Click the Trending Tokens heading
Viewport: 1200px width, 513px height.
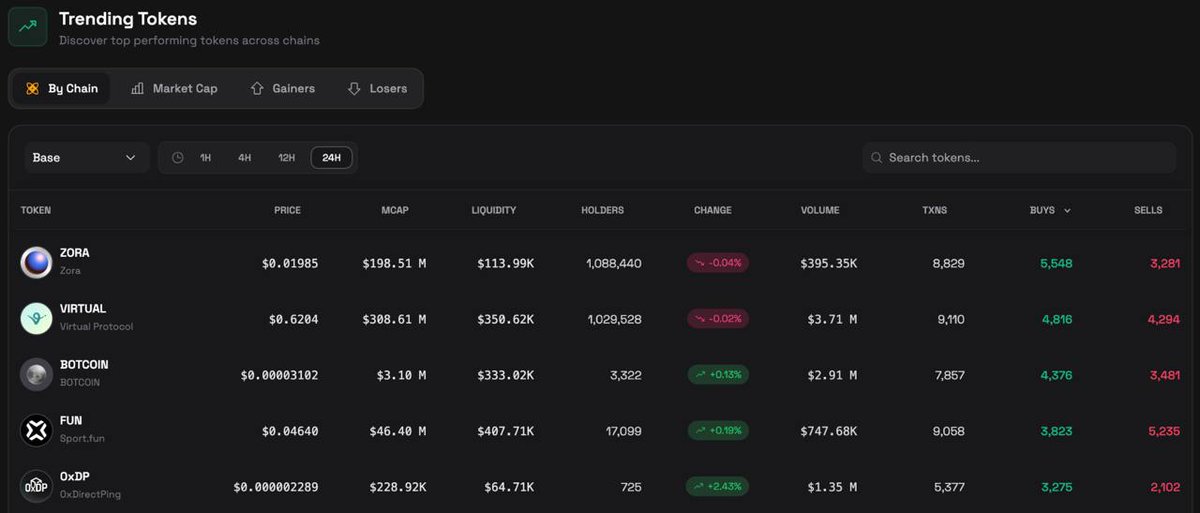click(x=128, y=19)
